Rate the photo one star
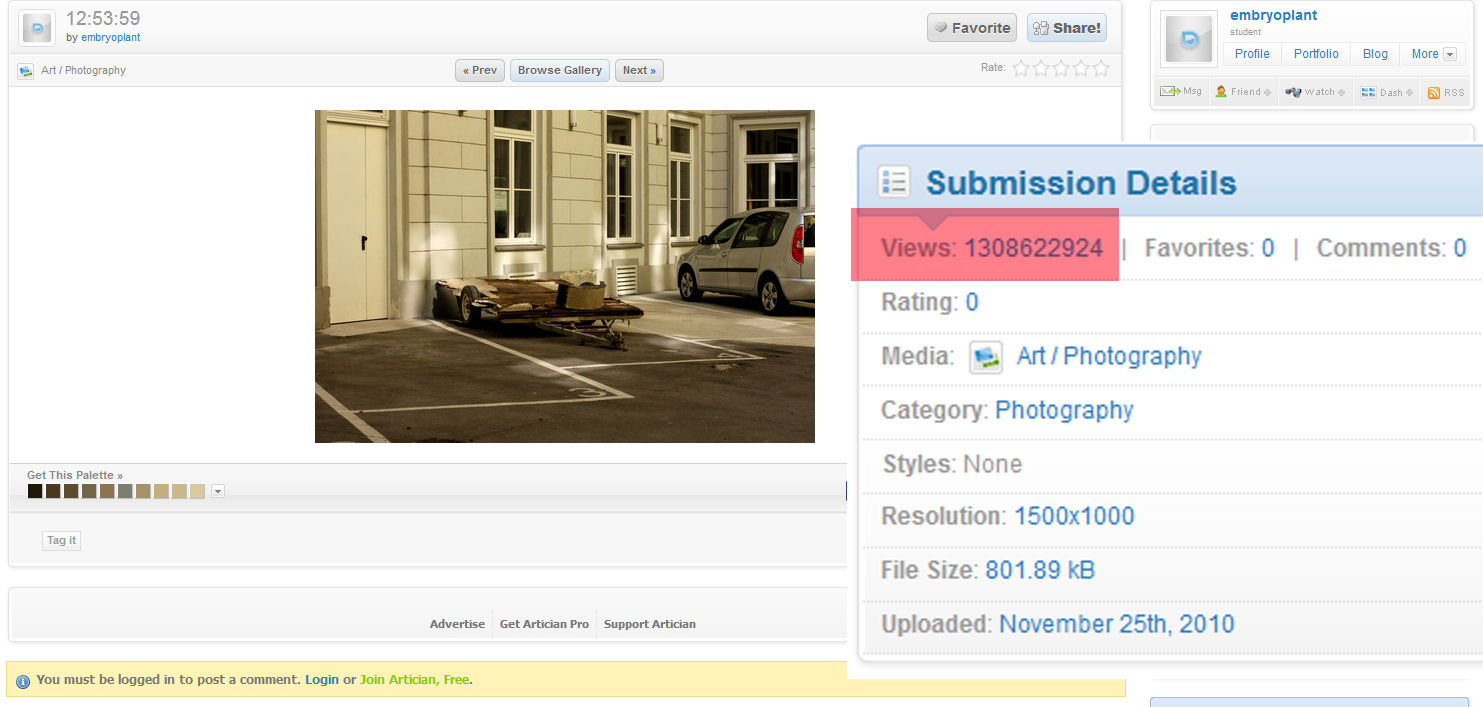1483x707 pixels. (x=1021, y=69)
